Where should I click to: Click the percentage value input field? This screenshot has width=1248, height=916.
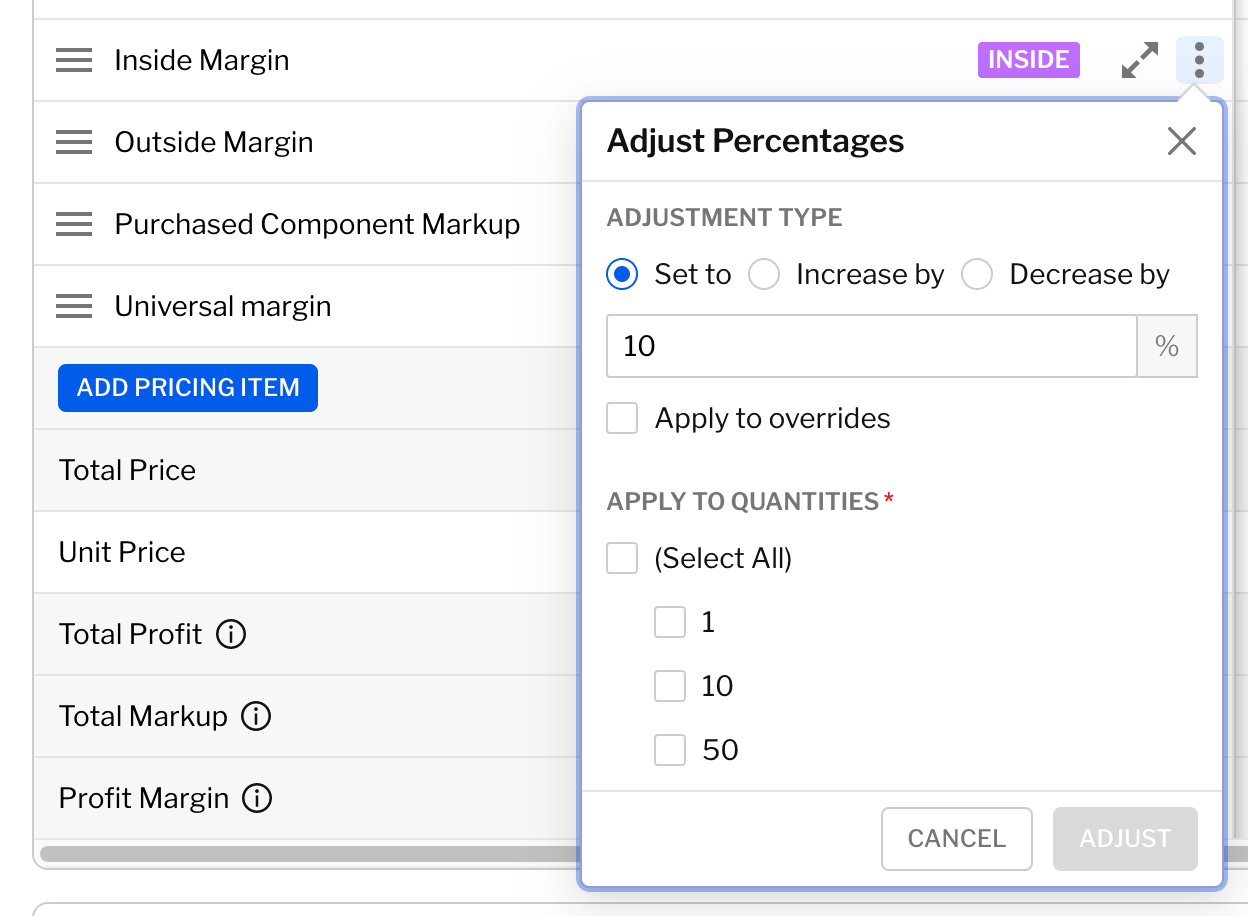(x=870, y=346)
